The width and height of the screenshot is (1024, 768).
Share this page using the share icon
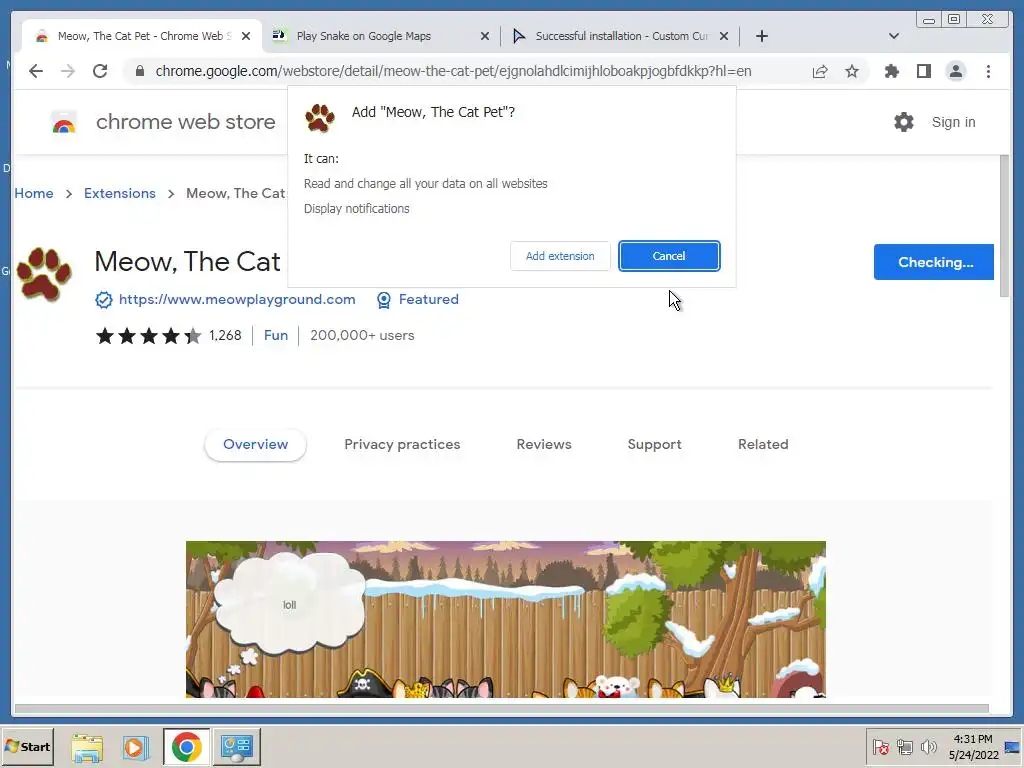[820, 71]
